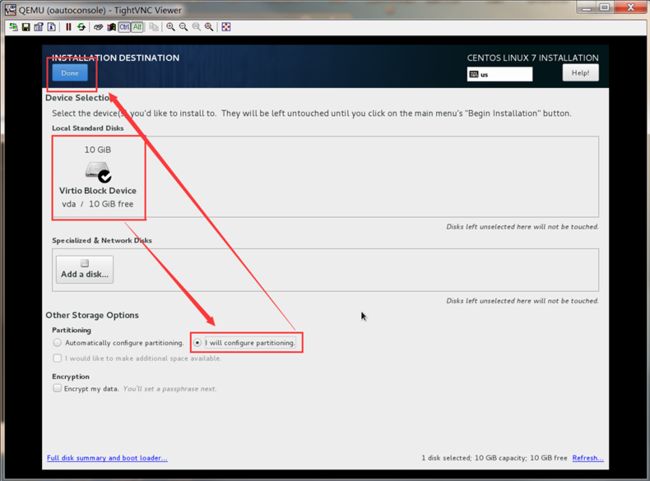Select I will configure partitioning radio button
The width and height of the screenshot is (650, 481).
(197, 343)
